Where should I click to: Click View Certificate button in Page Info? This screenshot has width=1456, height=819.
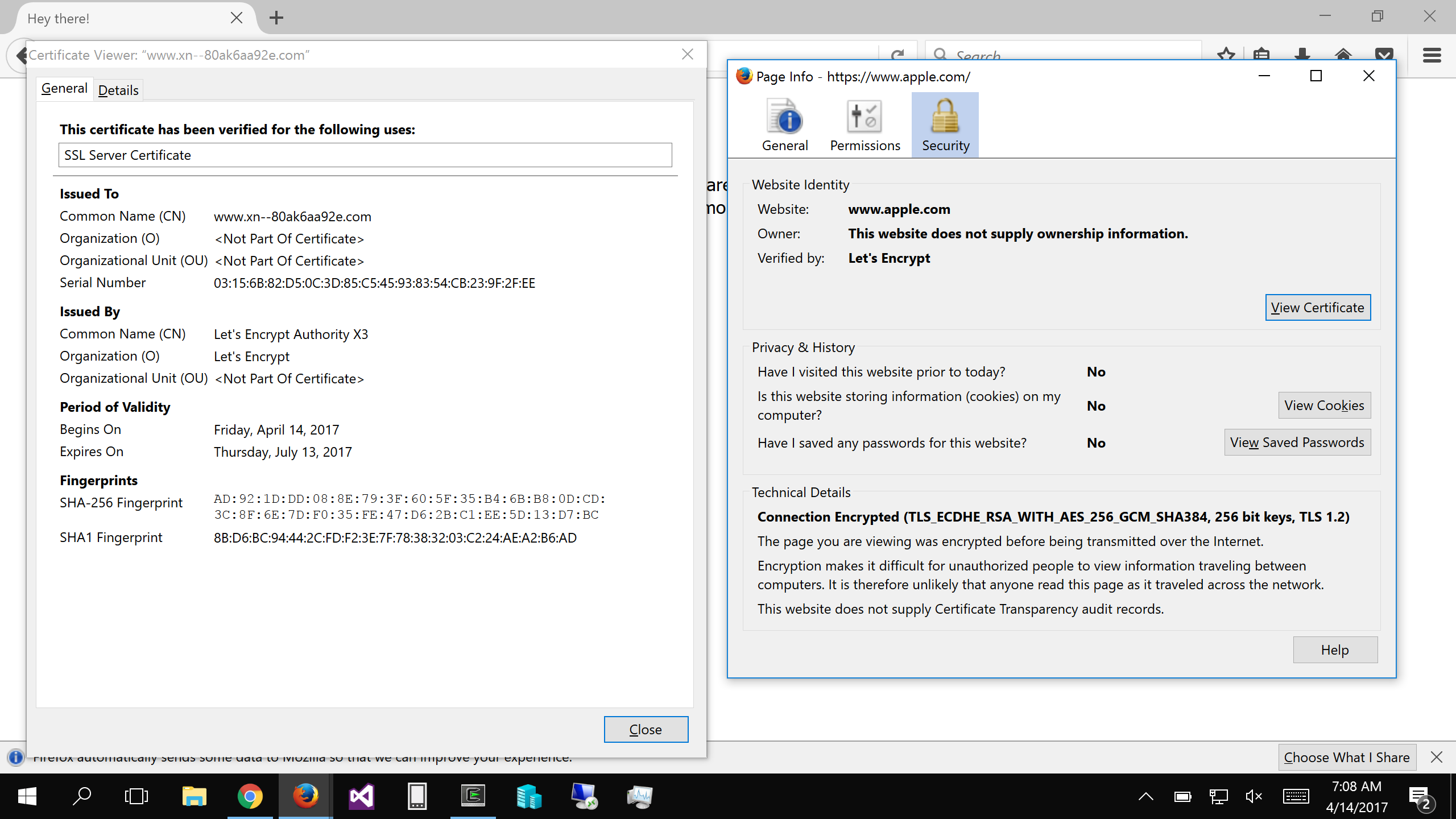pyautogui.click(x=1317, y=307)
